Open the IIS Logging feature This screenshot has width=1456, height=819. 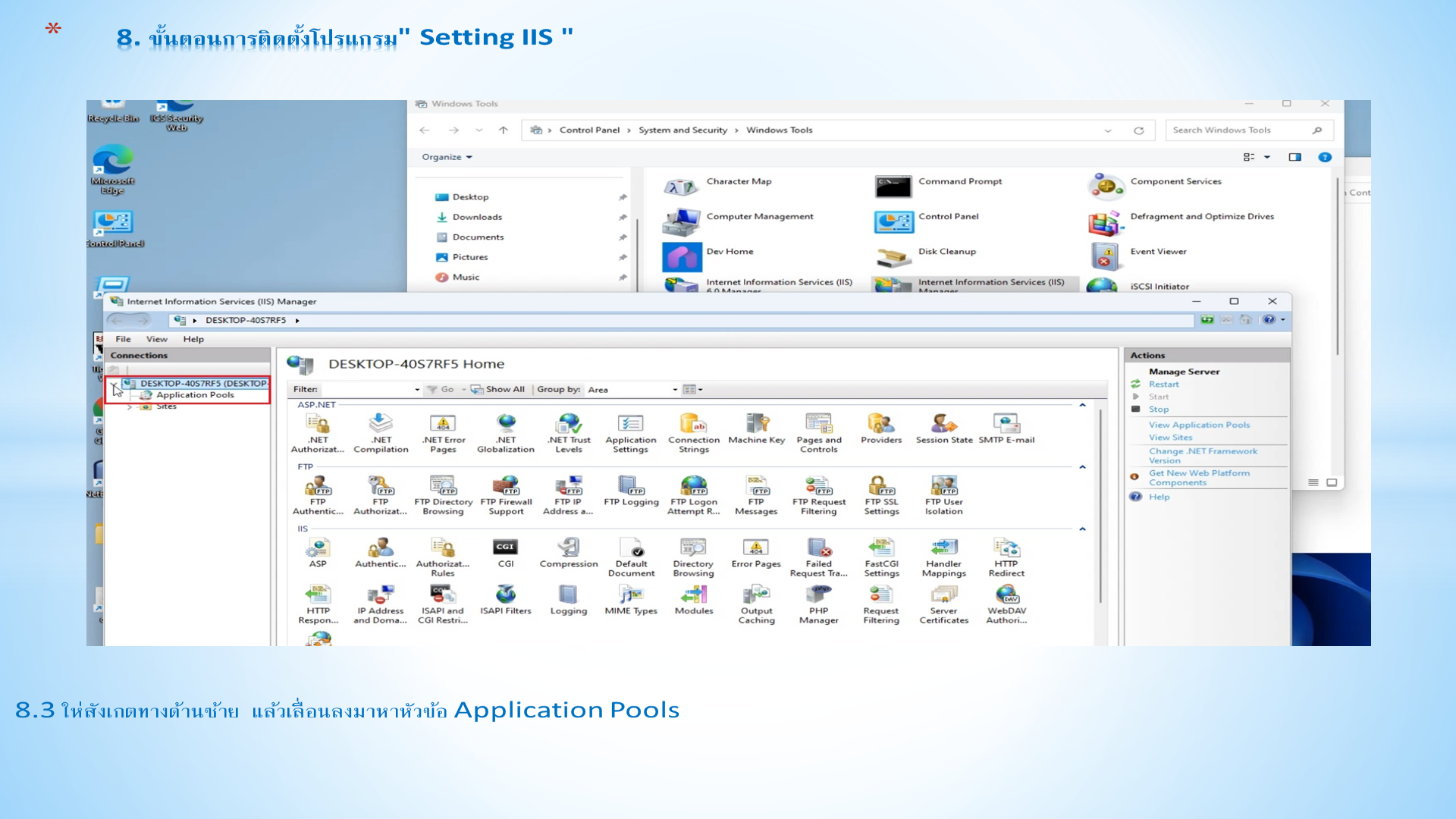click(569, 600)
